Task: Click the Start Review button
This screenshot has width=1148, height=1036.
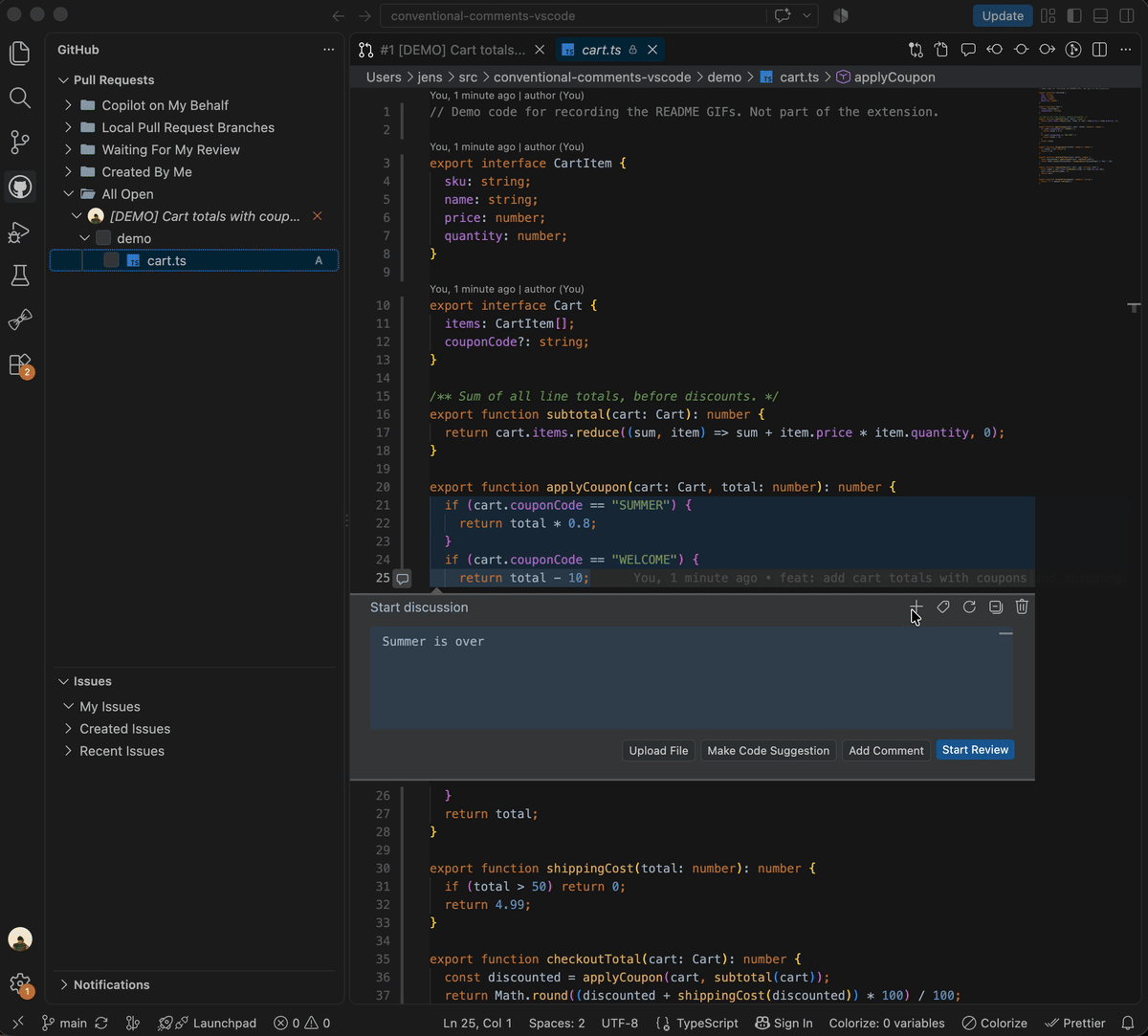Action: pyautogui.click(x=975, y=750)
